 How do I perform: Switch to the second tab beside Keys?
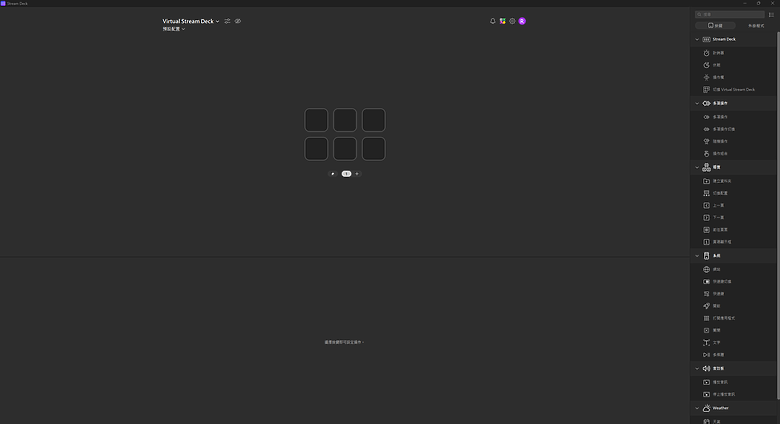(x=756, y=25)
